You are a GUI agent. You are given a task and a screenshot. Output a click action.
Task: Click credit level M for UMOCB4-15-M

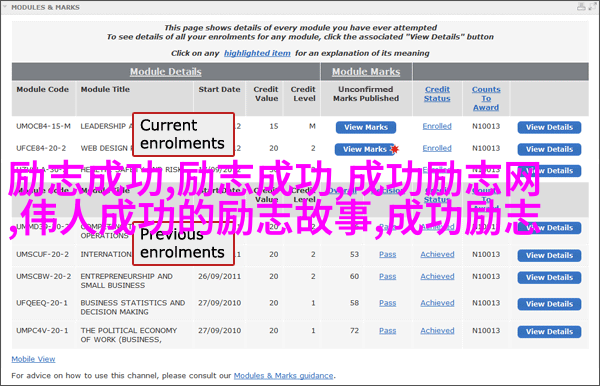pyautogui.click(x=312, y=126)
